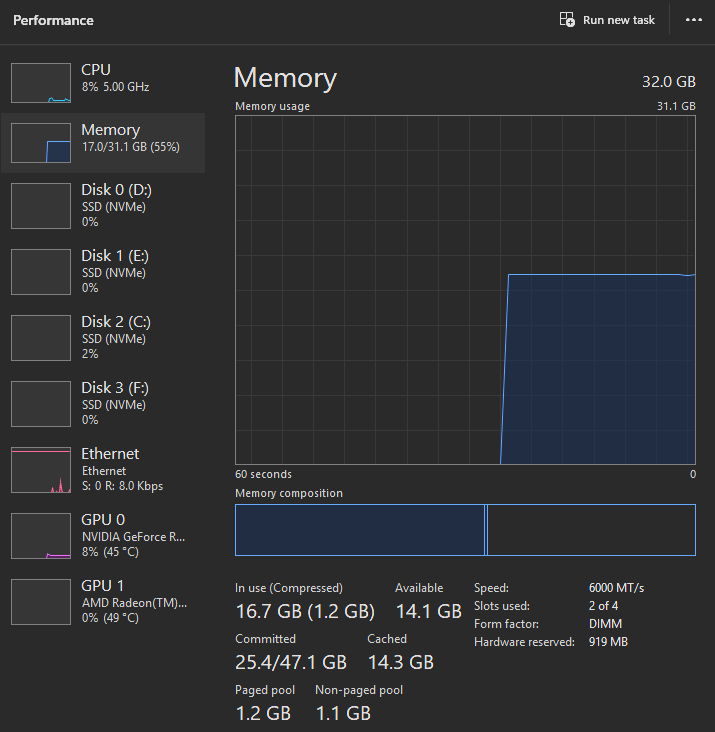The image size is (715, 732).
Task: Click the 0% (49 °C) GPU 1 reading
Action: point(110,618)
